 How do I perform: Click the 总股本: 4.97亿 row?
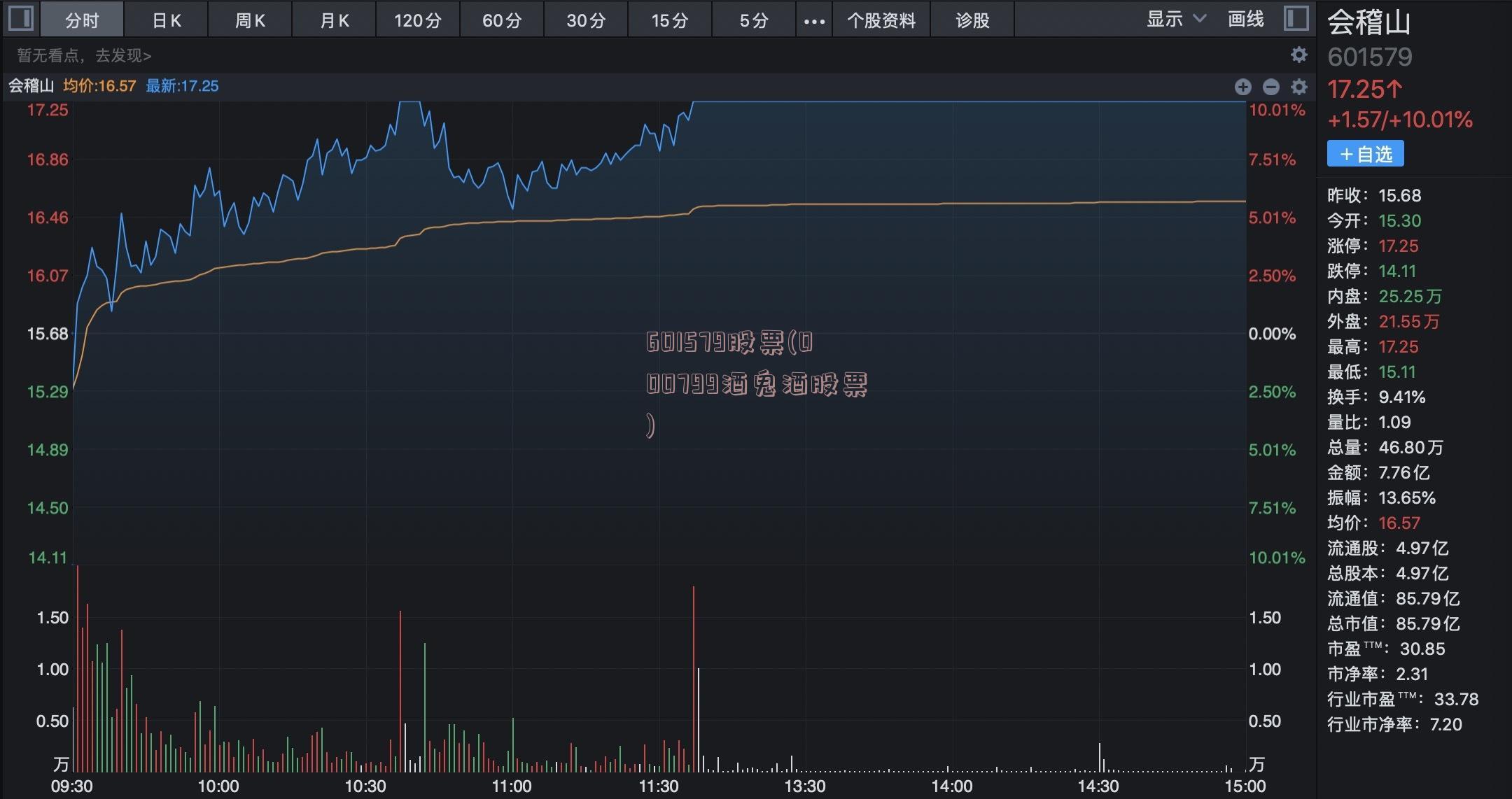(1388, 573)
